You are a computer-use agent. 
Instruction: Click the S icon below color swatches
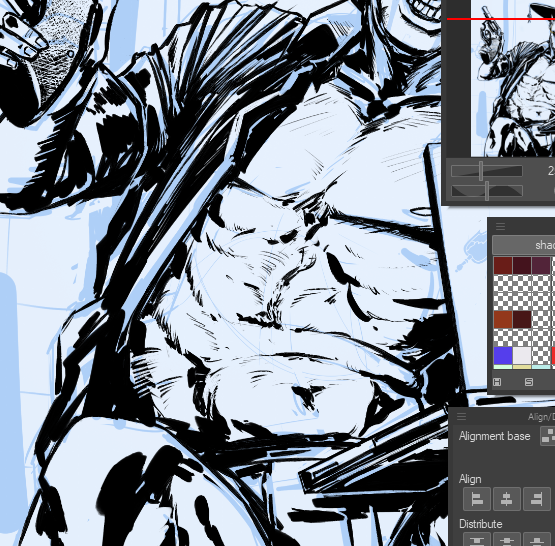[x=529, y=382]
